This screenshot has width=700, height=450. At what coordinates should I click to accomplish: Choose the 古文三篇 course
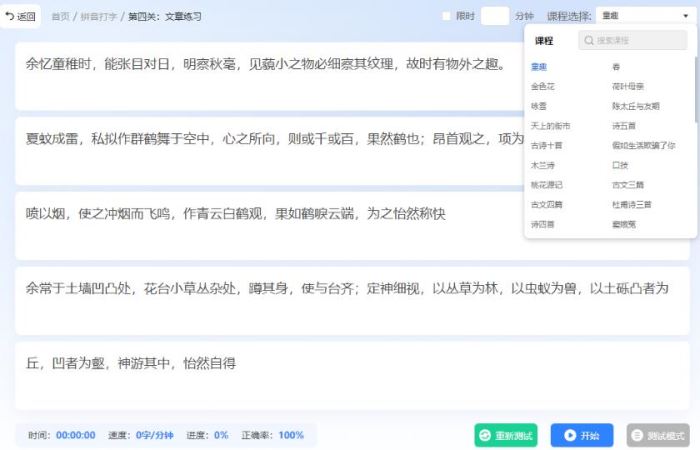(628, 185)
